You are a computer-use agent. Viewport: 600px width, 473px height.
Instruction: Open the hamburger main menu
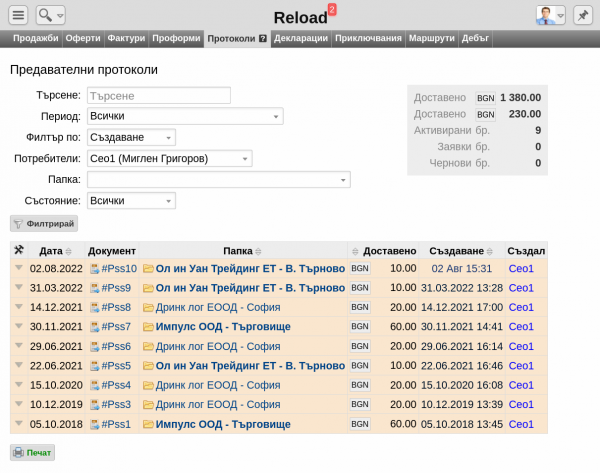point(18,15)
